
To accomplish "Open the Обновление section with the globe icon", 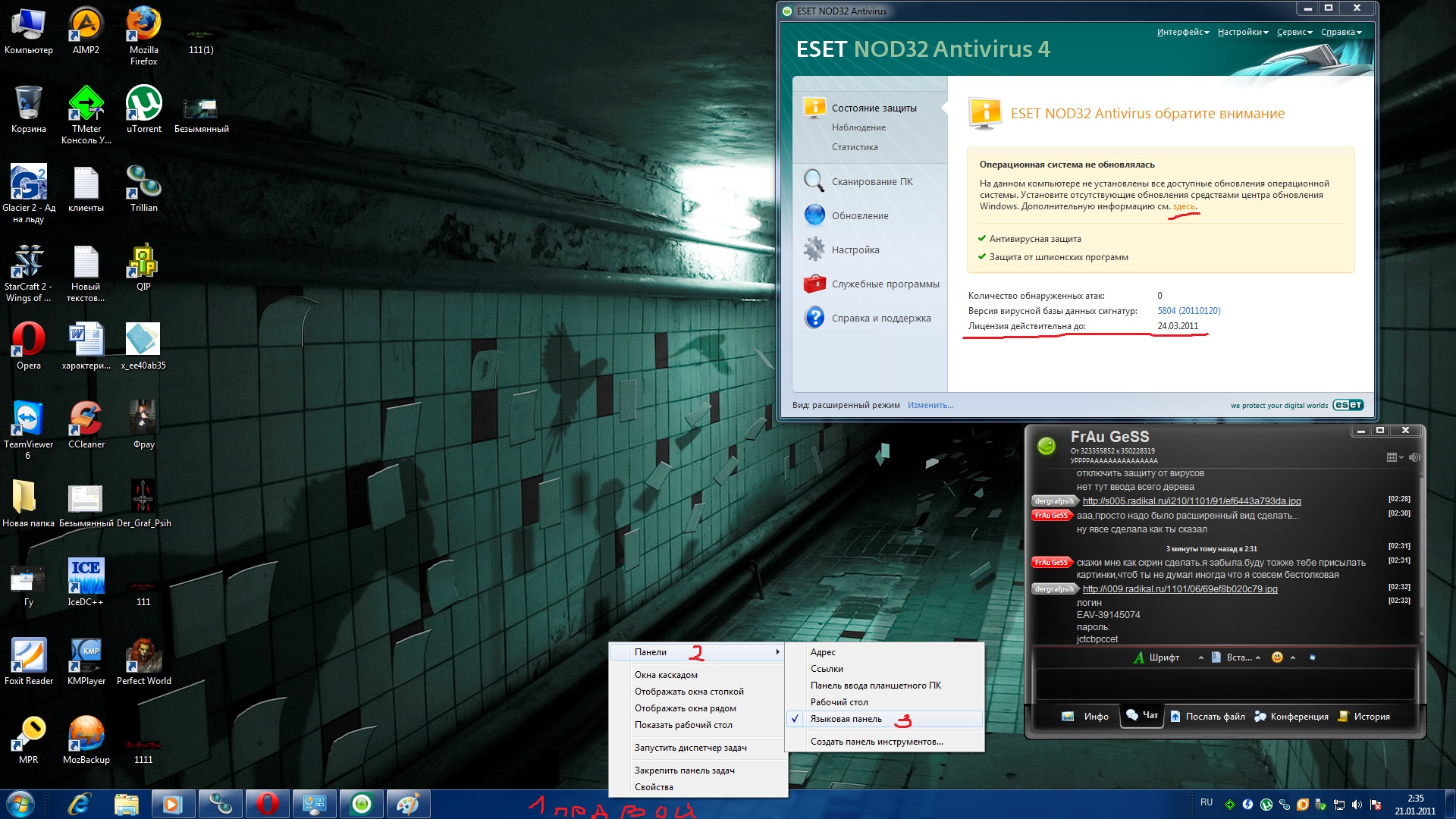I will coord(859,216).
